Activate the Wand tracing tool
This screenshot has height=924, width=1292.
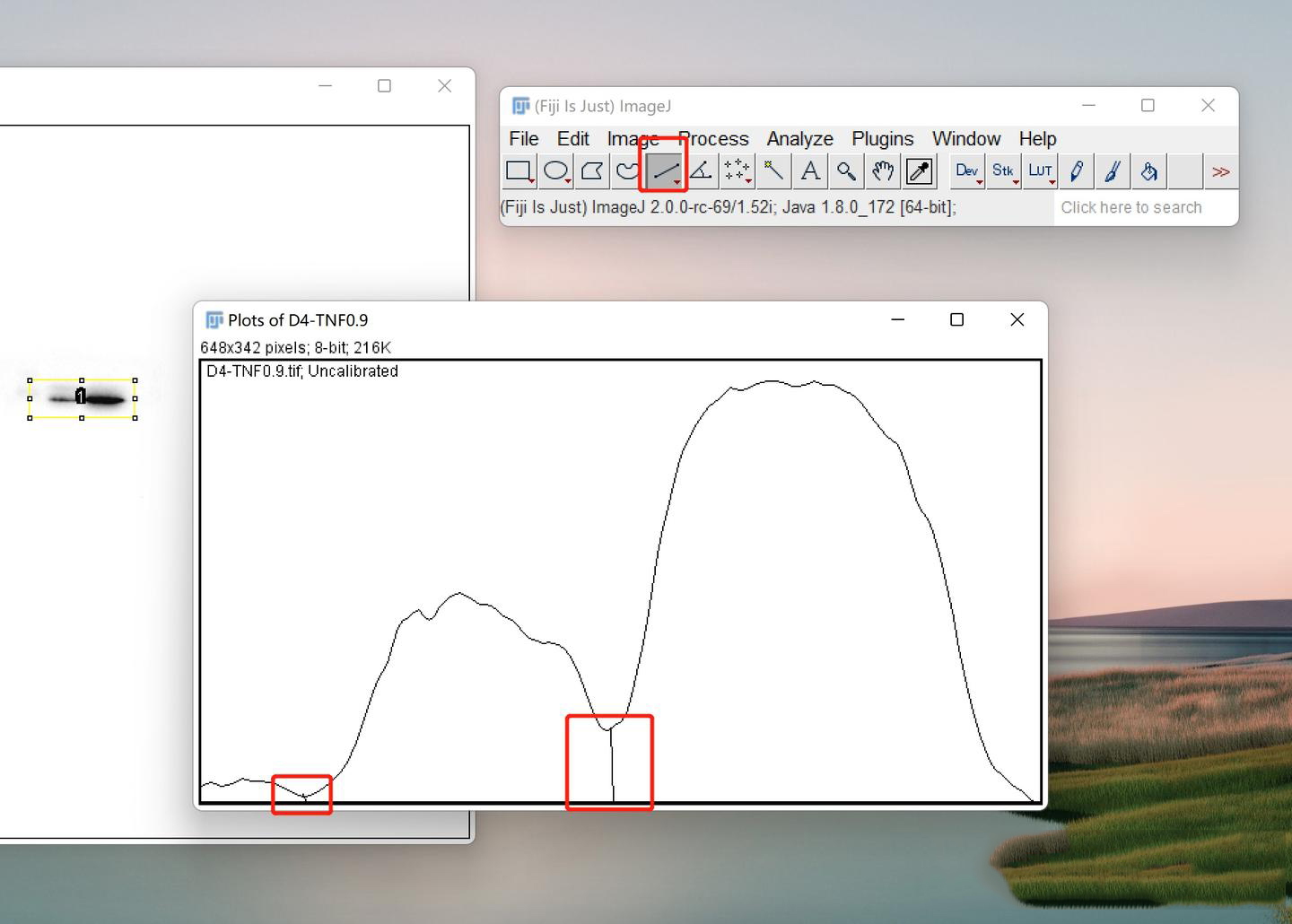click(x=773, y=171)
